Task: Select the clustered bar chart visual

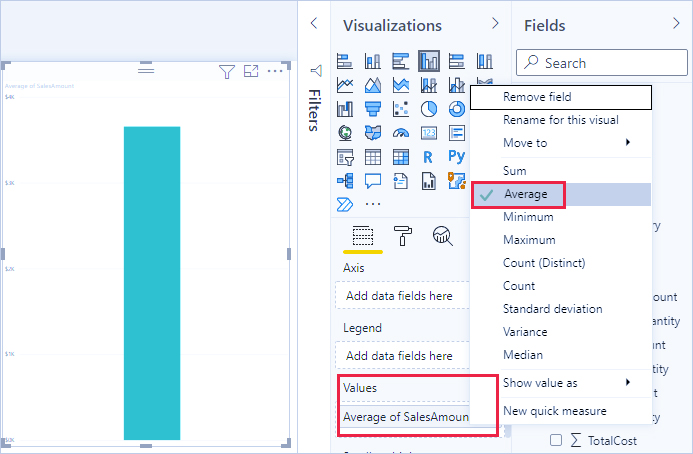Action: point(400,61)
